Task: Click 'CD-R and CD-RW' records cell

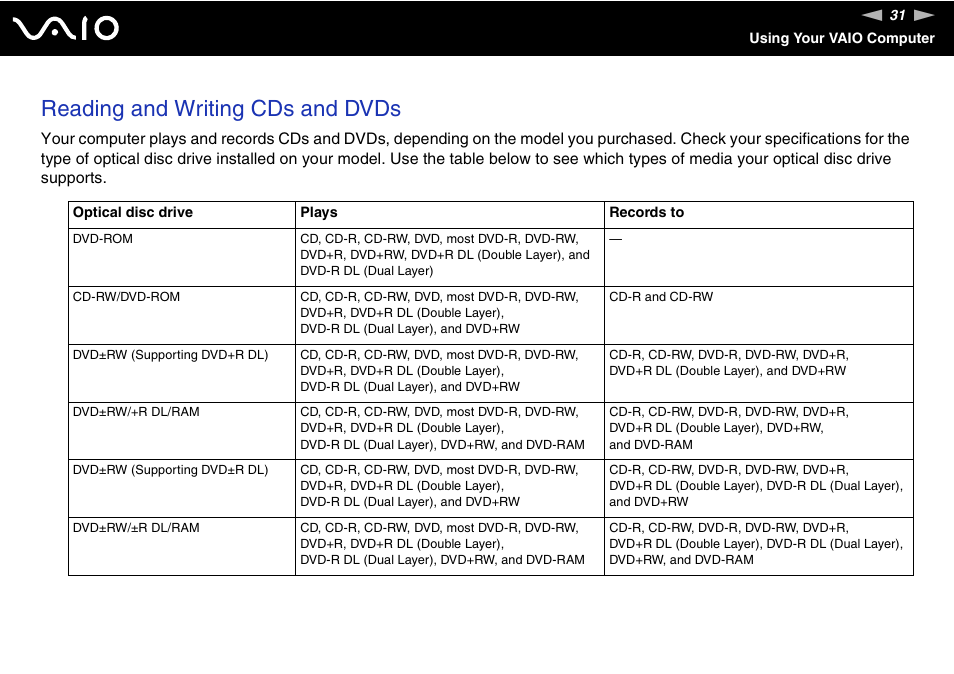Action: pyautogui.click(x=759, y=315)
